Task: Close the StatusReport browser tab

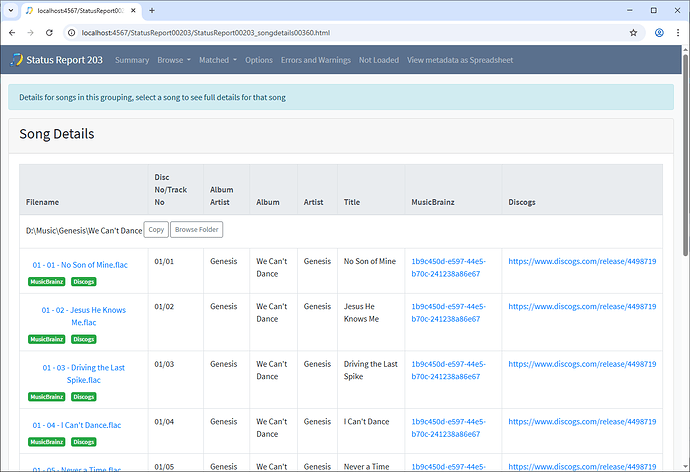Action: coord(133,11)
